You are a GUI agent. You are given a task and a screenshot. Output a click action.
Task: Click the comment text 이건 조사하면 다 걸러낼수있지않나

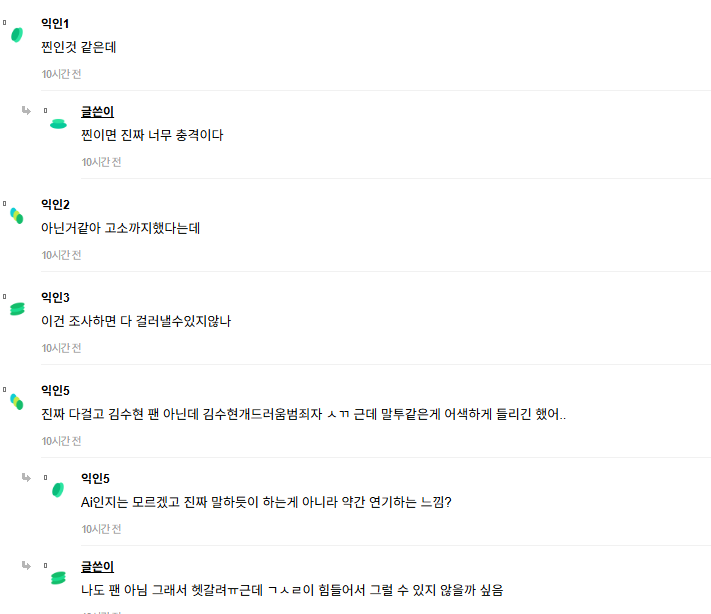tap(136, 321)
